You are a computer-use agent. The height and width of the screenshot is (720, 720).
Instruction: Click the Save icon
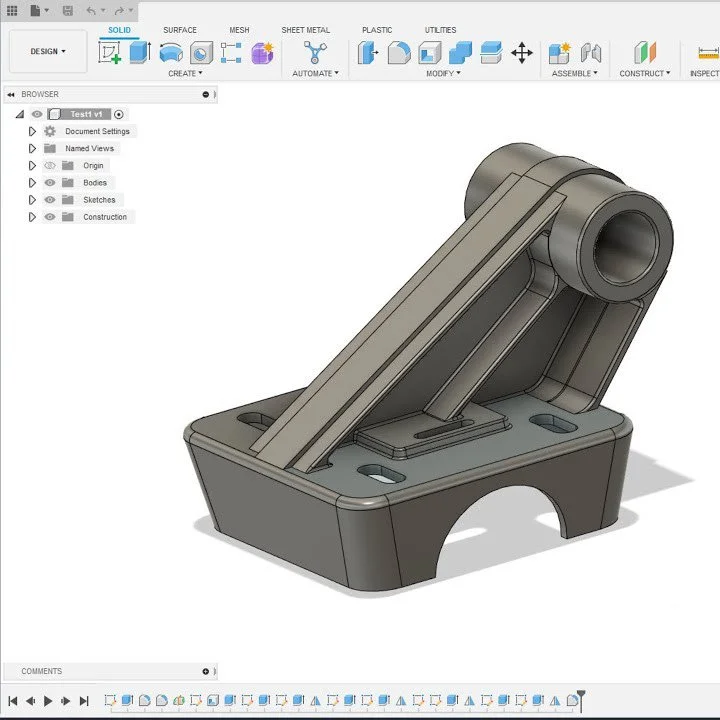click(x=68, y=10)
